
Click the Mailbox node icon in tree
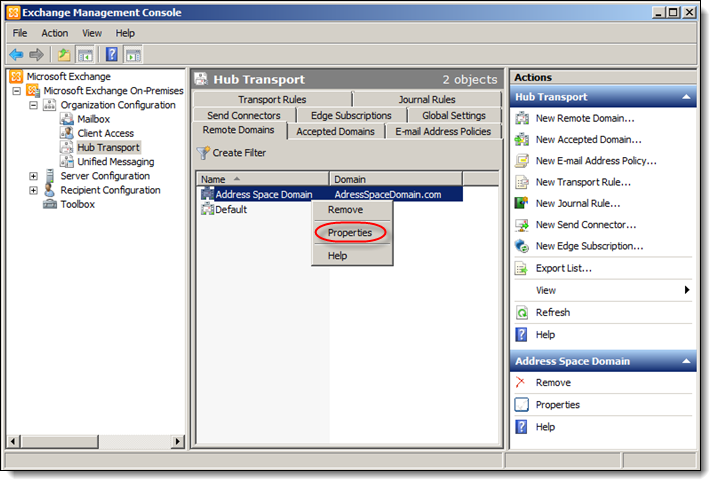(x=67, y=119)
